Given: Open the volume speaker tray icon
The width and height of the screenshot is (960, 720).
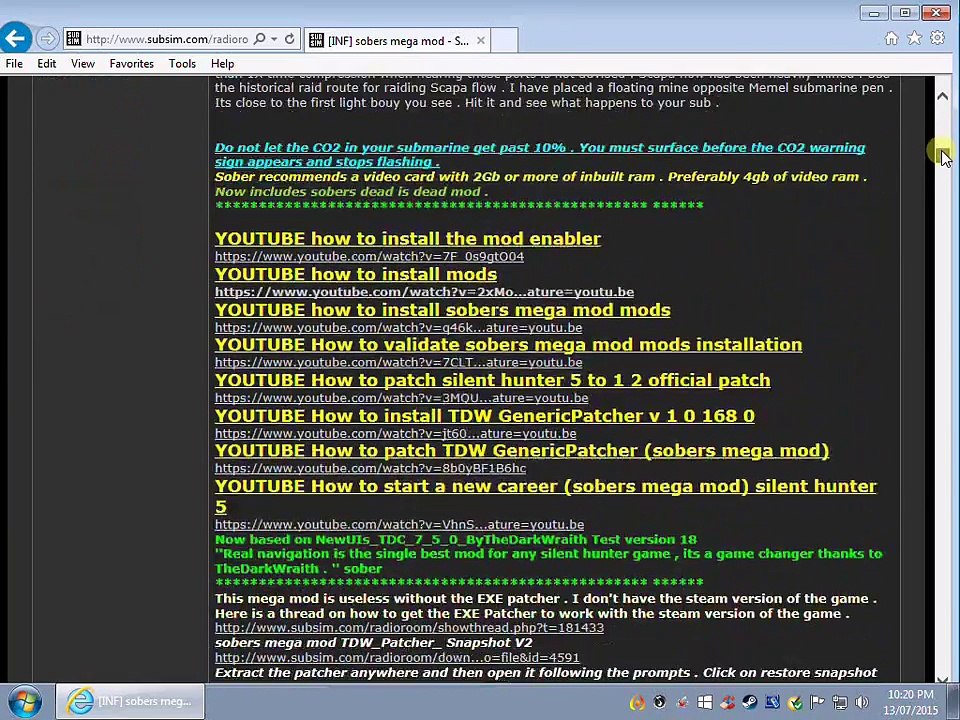Looking at the screenshot, I should tap(862, 702).
